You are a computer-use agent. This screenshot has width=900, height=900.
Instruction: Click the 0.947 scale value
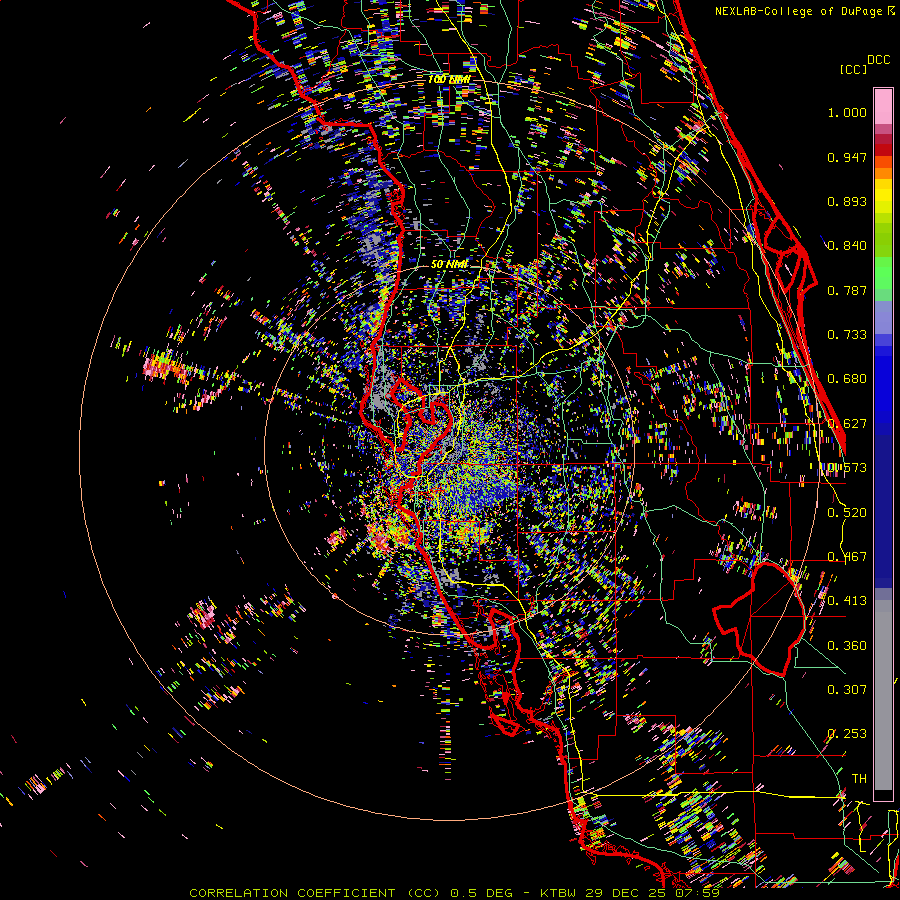[847, 157]
